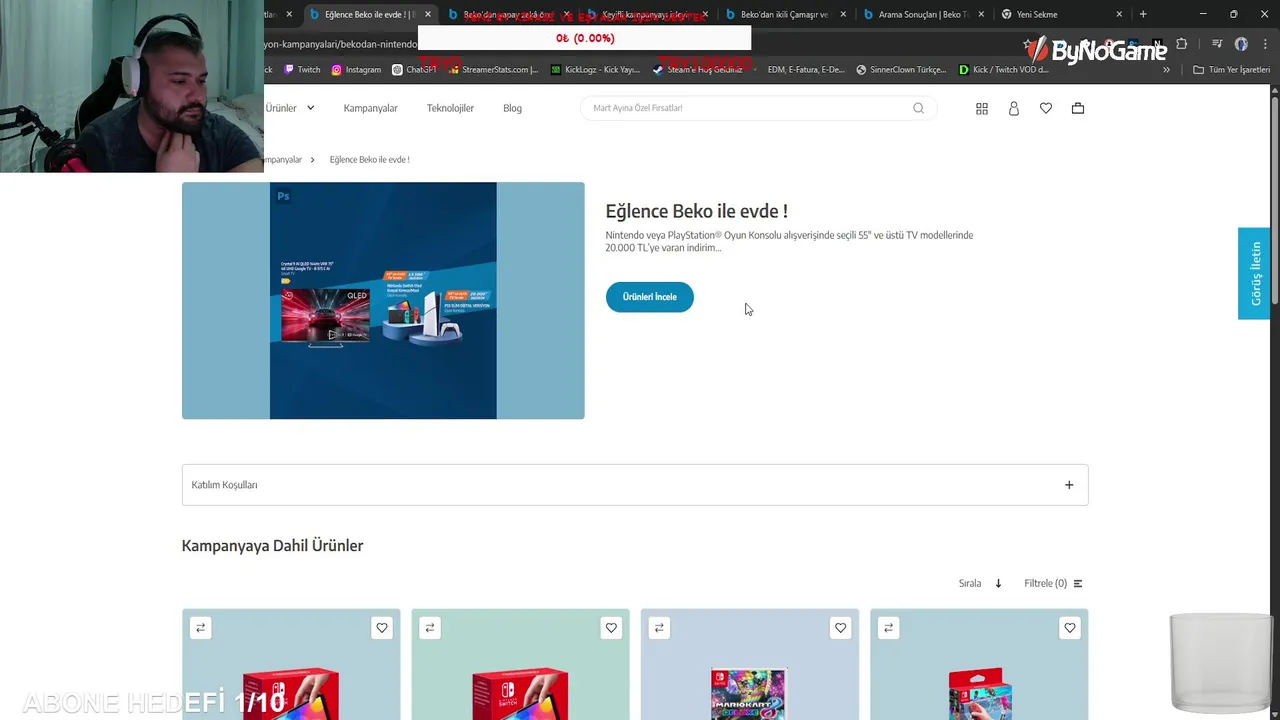The height and width of the screenshot is (720, 1280).
Task: Click Eğlence Beko ile evde ! heading
Action: click(697, 211)
